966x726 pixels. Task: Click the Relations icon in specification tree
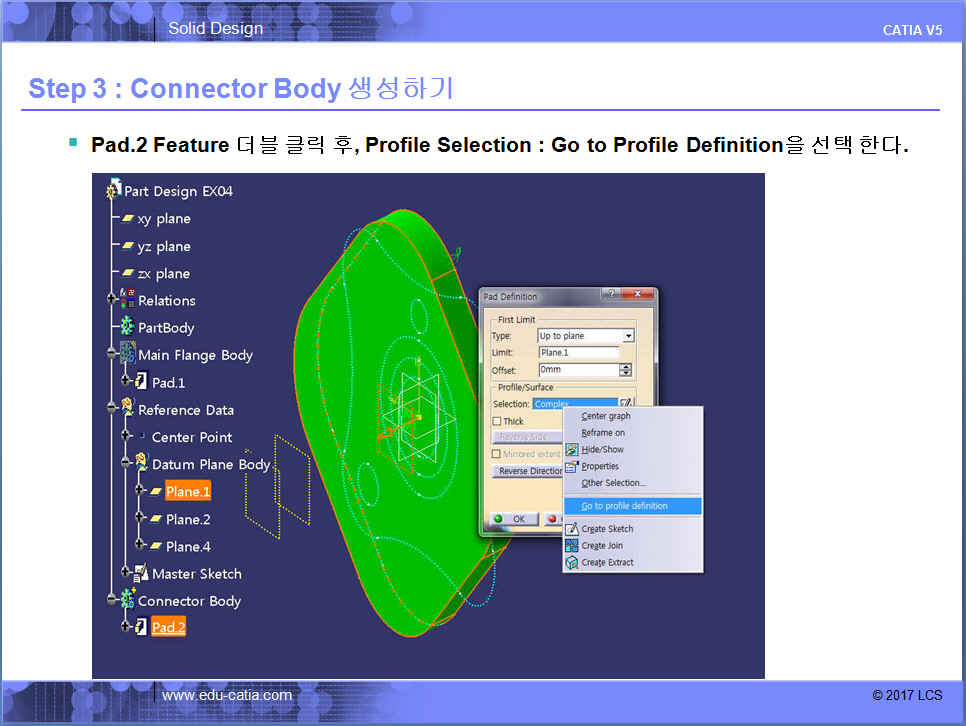(x=128, y=299)
